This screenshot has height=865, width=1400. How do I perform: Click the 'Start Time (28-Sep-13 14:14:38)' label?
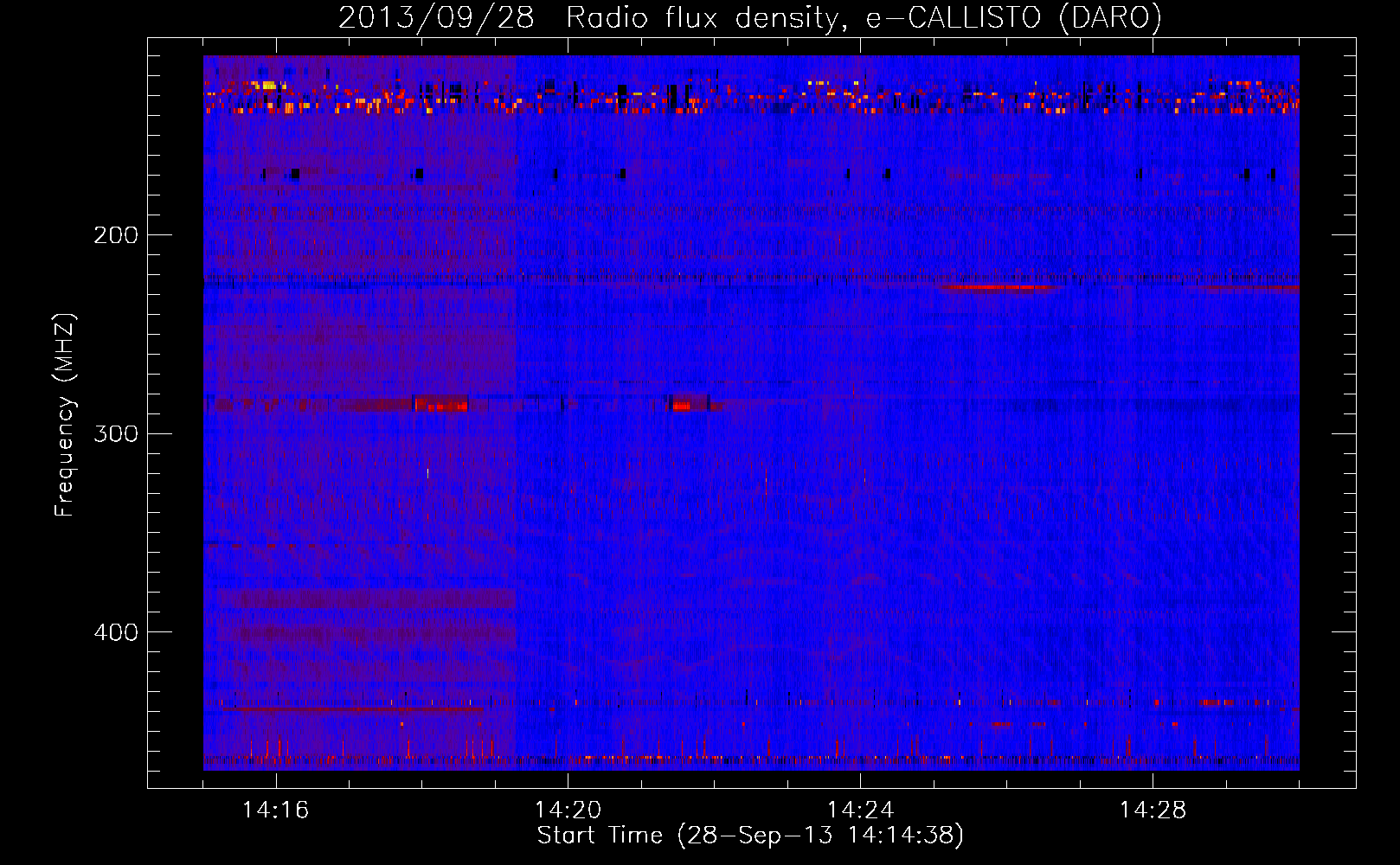pyautogui.click(x=750, y=836)
